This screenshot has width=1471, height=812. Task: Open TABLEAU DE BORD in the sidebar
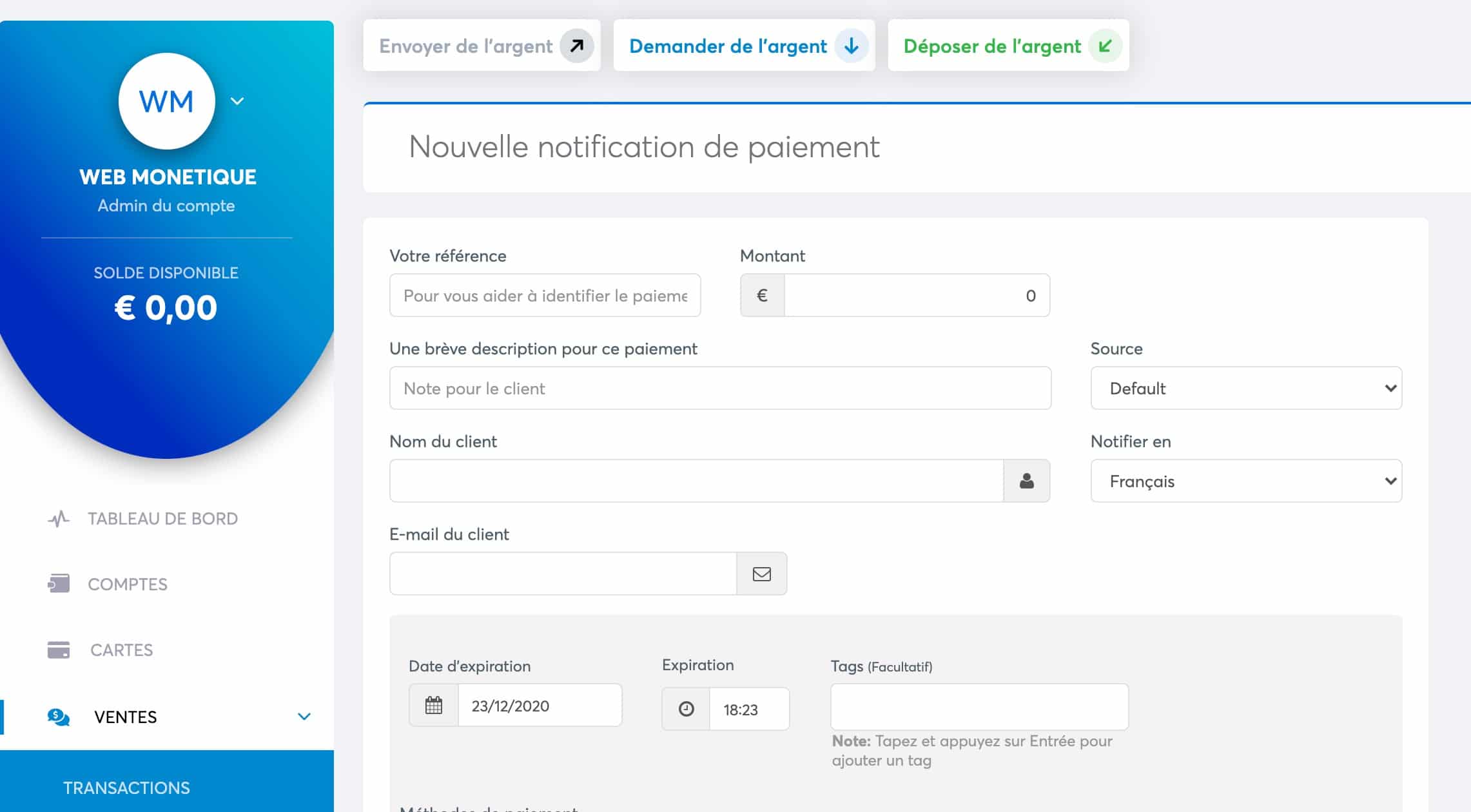coord(162,519)
